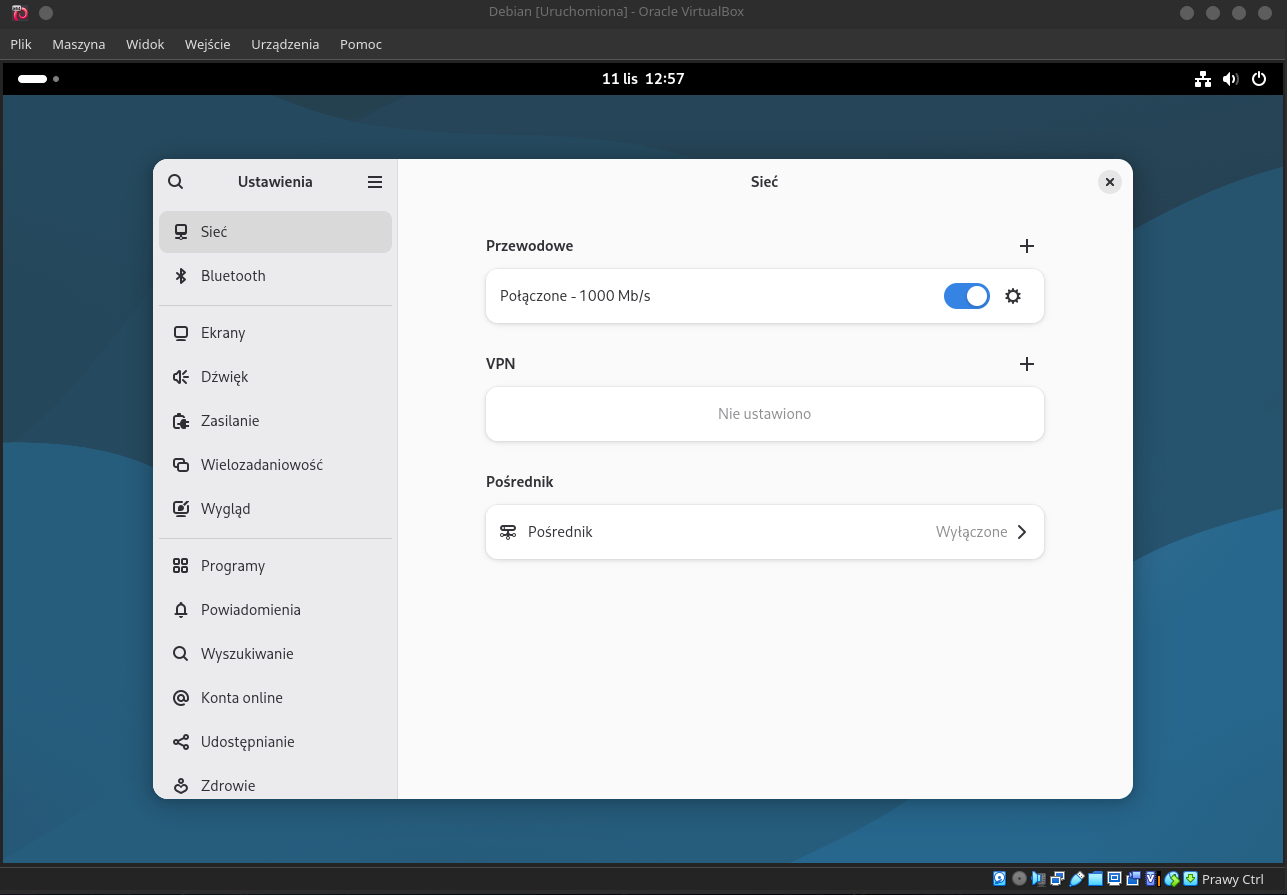Open search in the Ustawienia sidebar

pos(176,182)
